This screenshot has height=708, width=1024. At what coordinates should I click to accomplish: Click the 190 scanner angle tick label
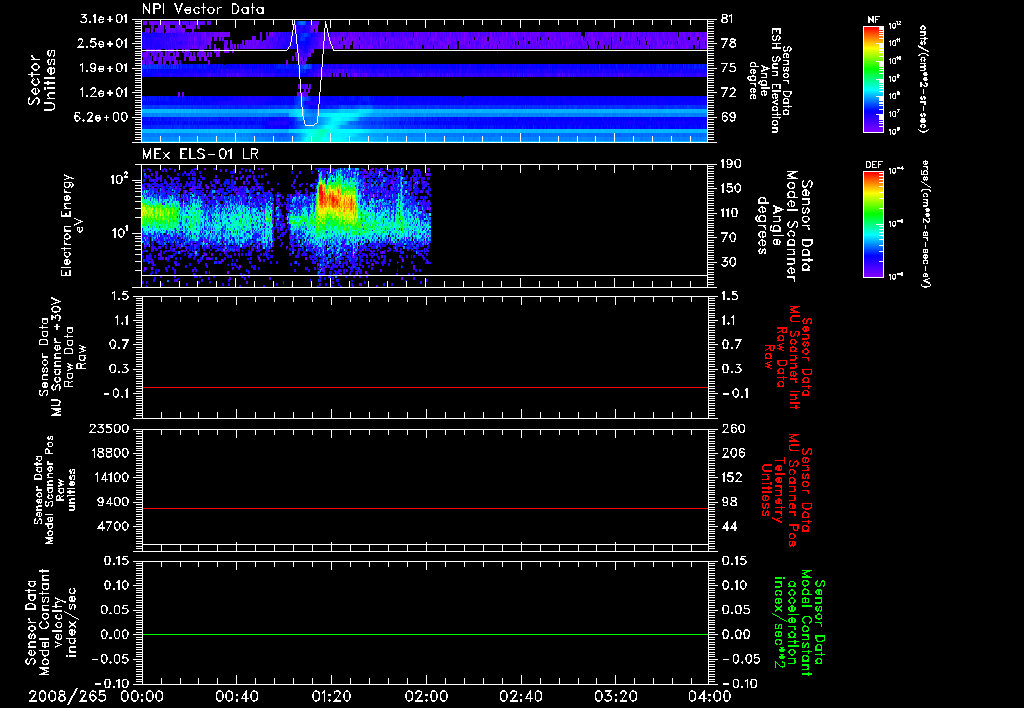coord(732,164)
